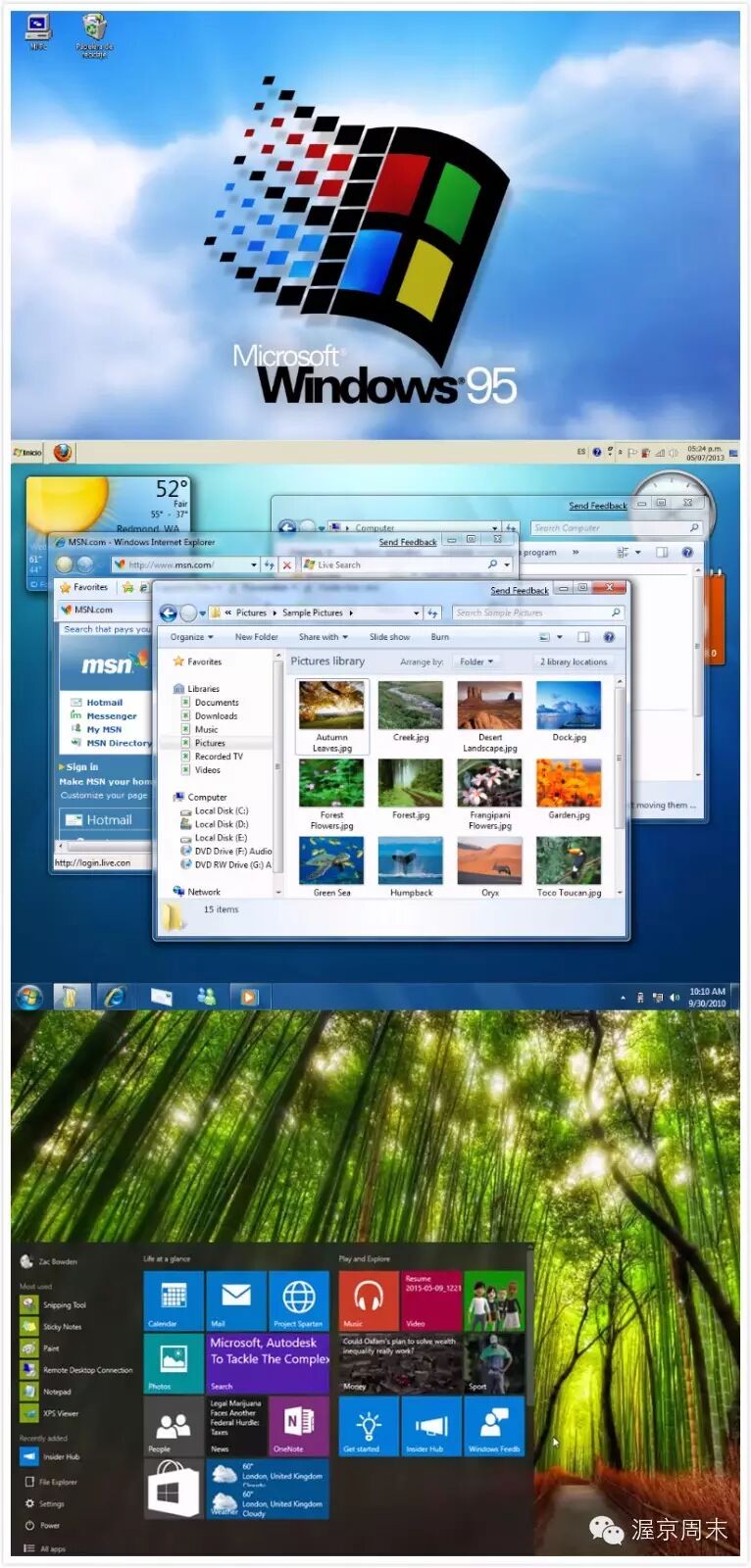Open address history dropdown in Pictures Explorer
The image size is (751, 1568).
click(x=417, y=613)
